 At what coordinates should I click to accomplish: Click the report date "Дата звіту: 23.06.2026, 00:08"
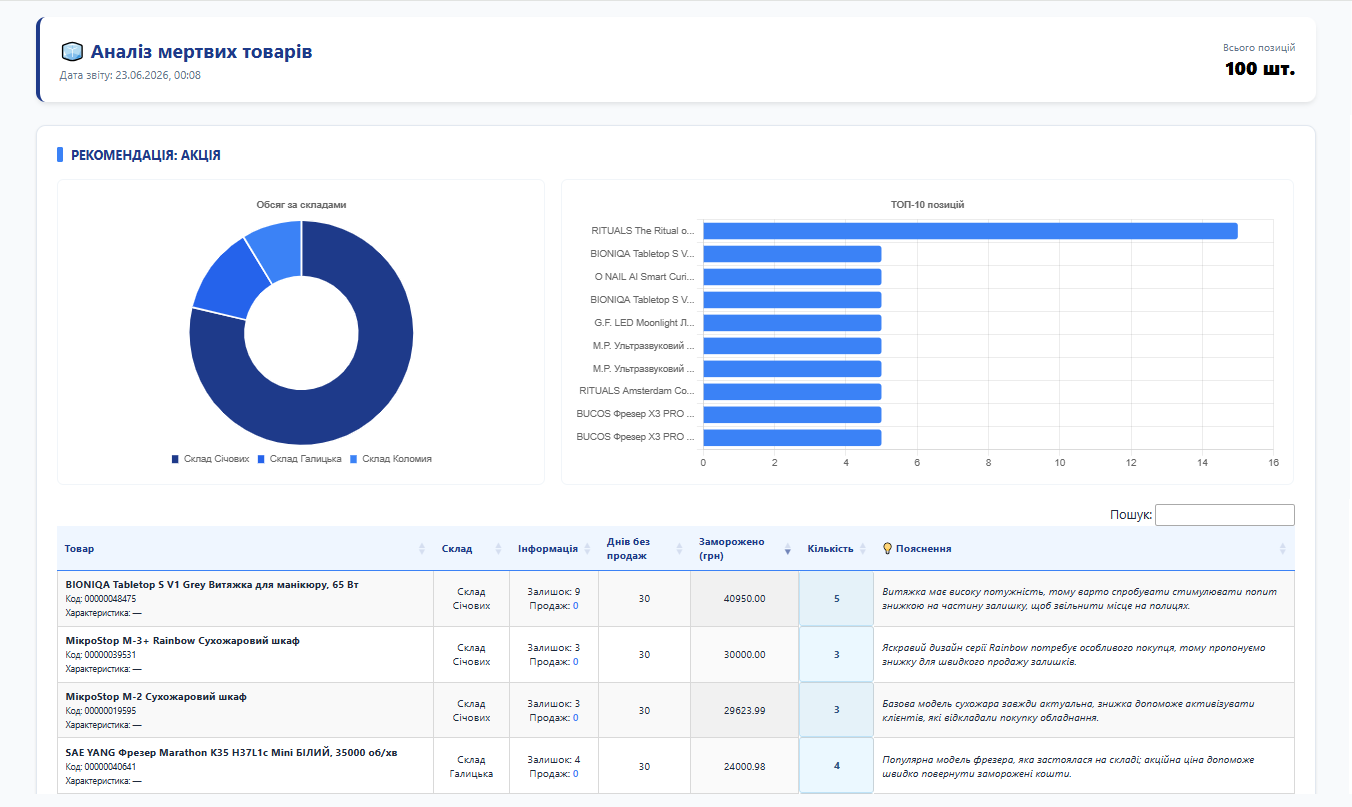[130, 75]
